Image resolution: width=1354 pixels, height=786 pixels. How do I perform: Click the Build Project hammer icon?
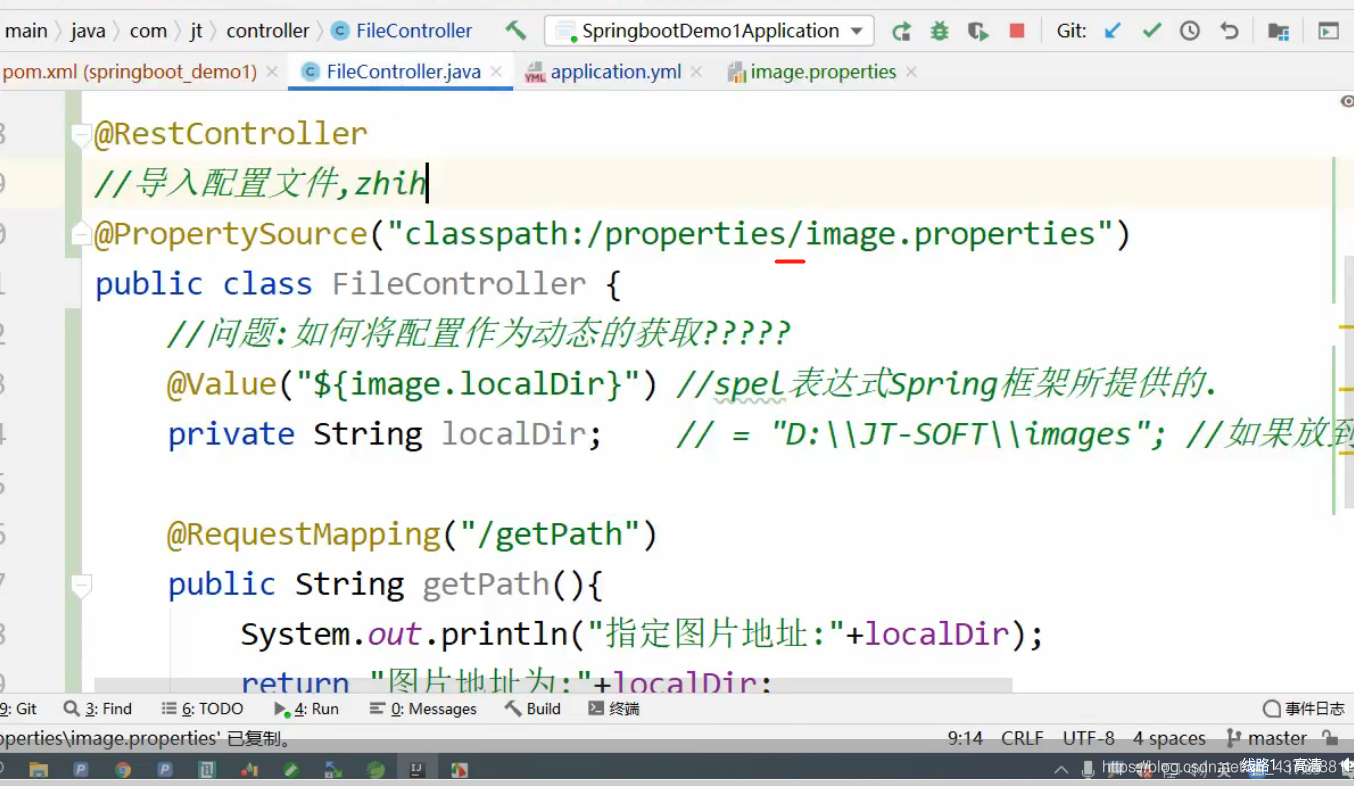516,31
